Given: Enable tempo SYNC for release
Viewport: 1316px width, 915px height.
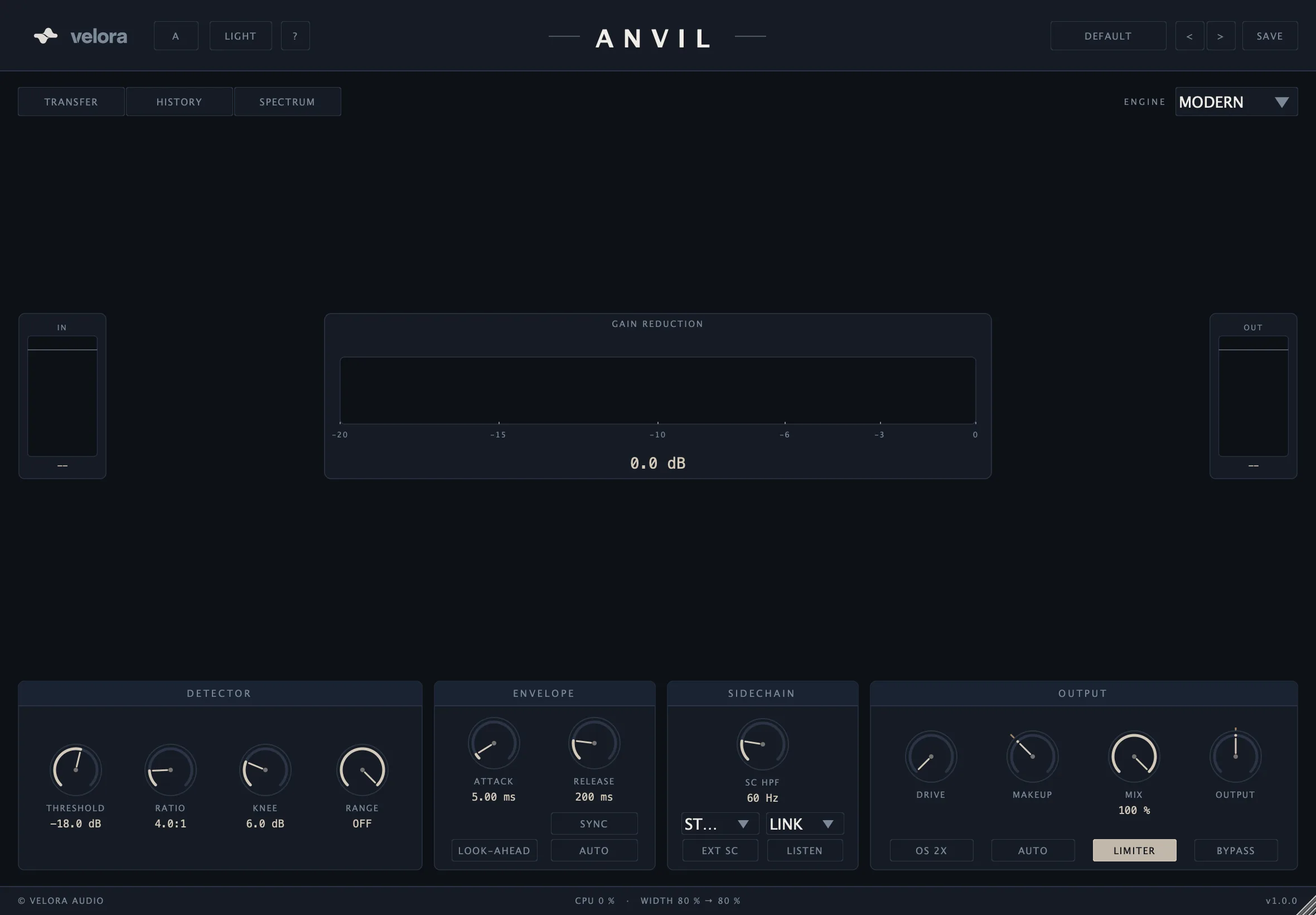Looking at the screenshot, I should [593, 824].
